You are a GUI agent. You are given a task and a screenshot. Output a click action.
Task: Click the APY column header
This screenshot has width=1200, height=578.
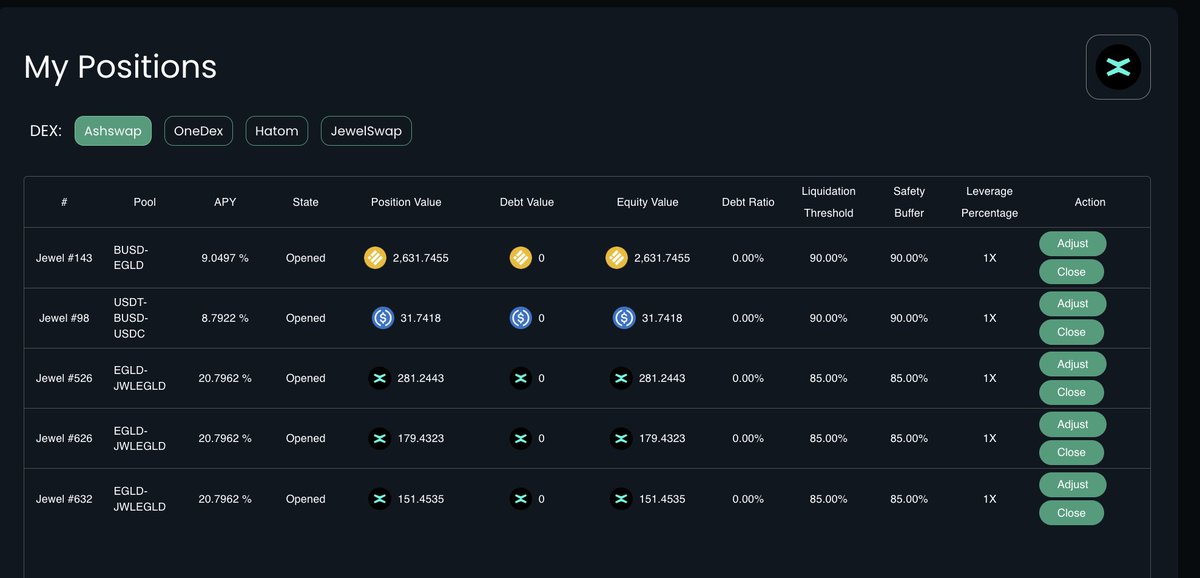tap(225, 202)
